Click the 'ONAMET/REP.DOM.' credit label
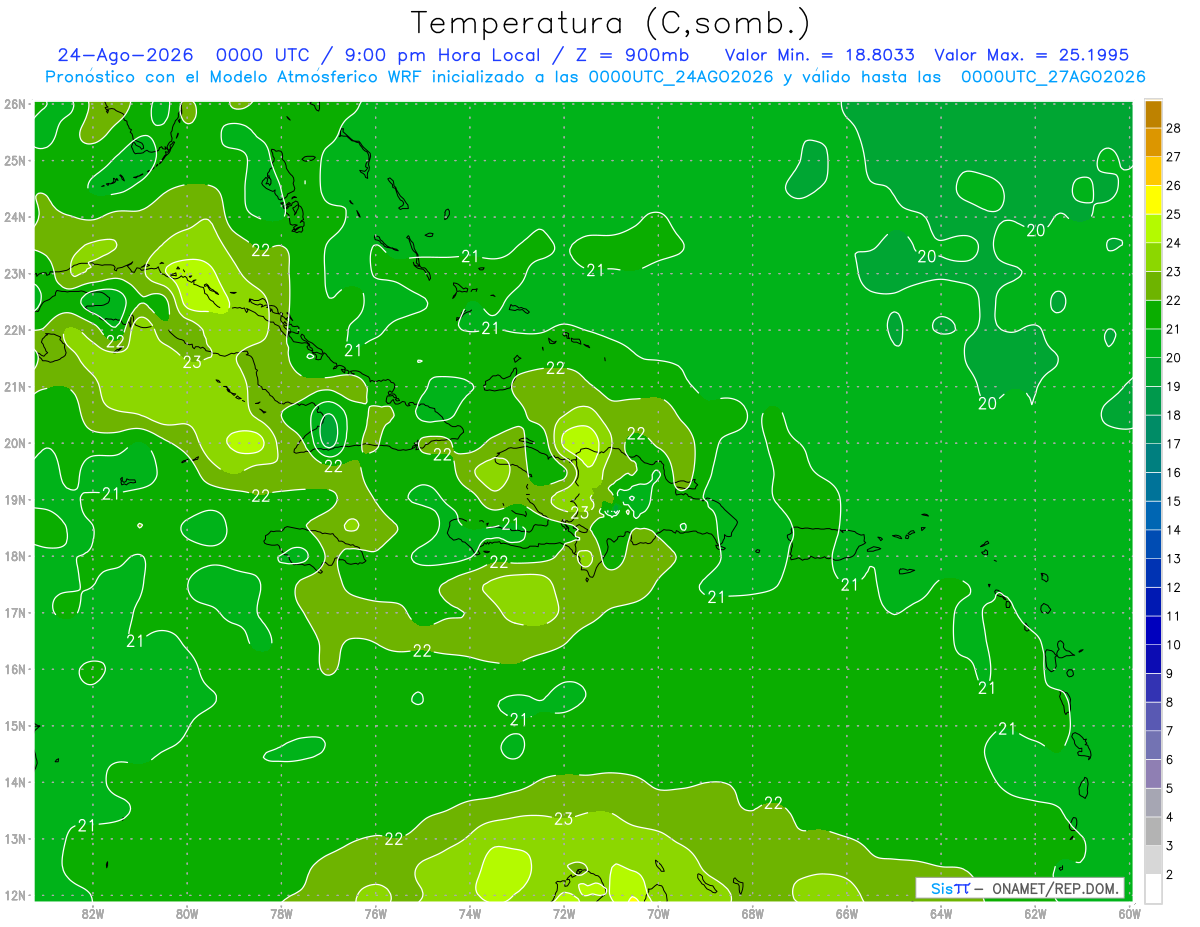 point(1056,888)
